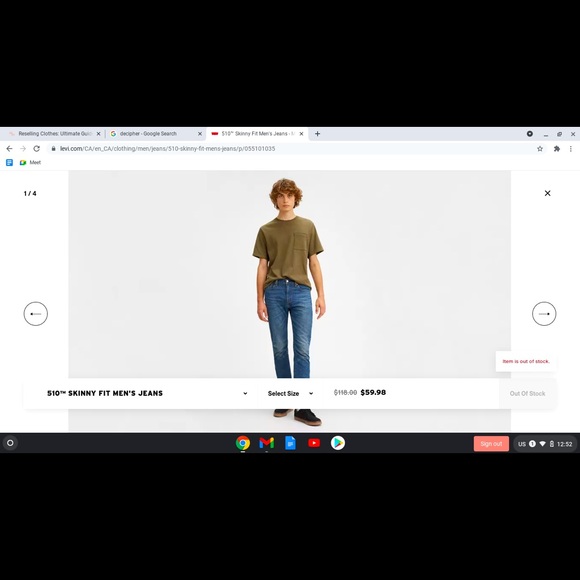Open the Meet bookmark
The height and width of the screenshot is (580, 580).
click(x=30, y=162)
